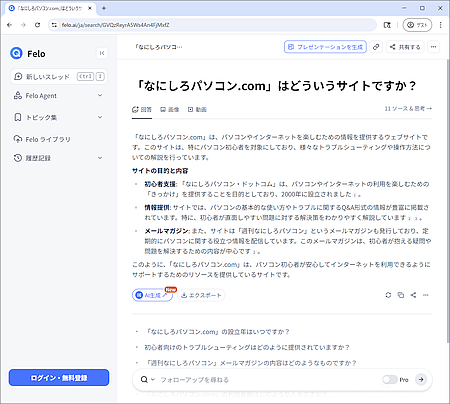Click プレゼンテーションを生成 button
The image size is (450, 404).
325,47
